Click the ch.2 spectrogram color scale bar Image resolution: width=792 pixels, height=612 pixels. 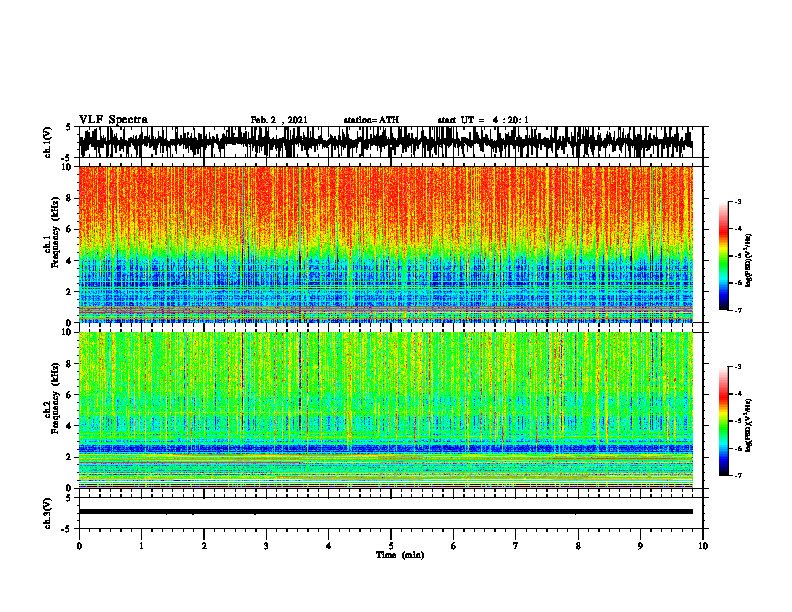click(724, 421)
